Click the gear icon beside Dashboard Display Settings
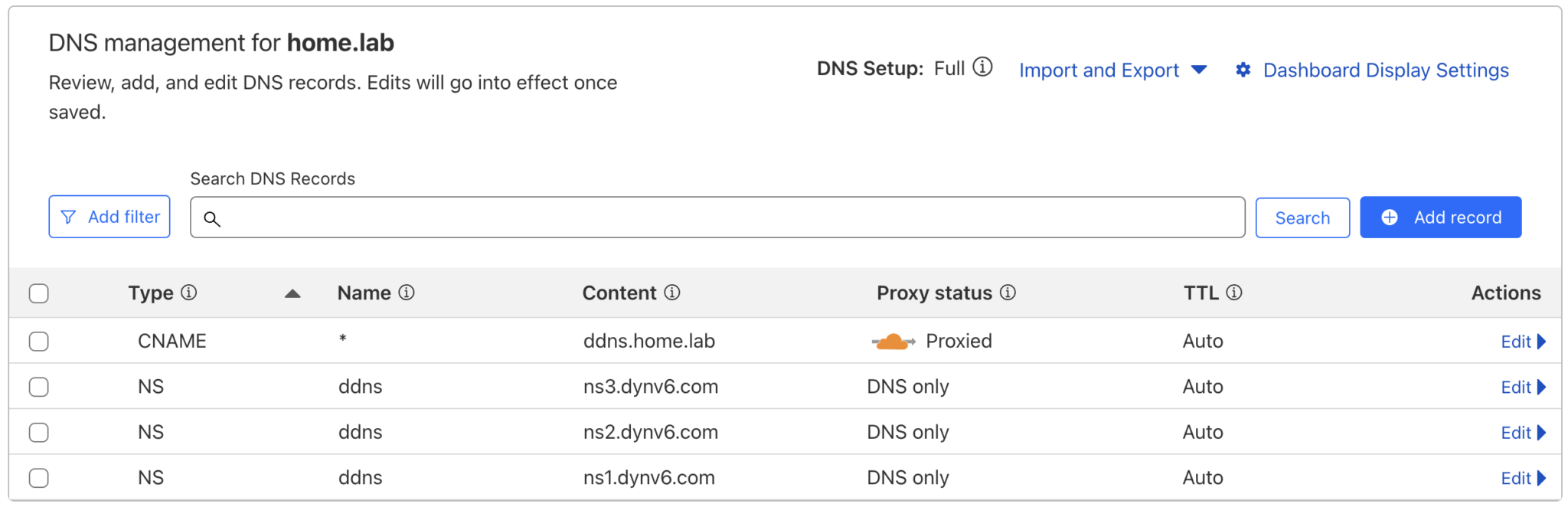 1244,70
